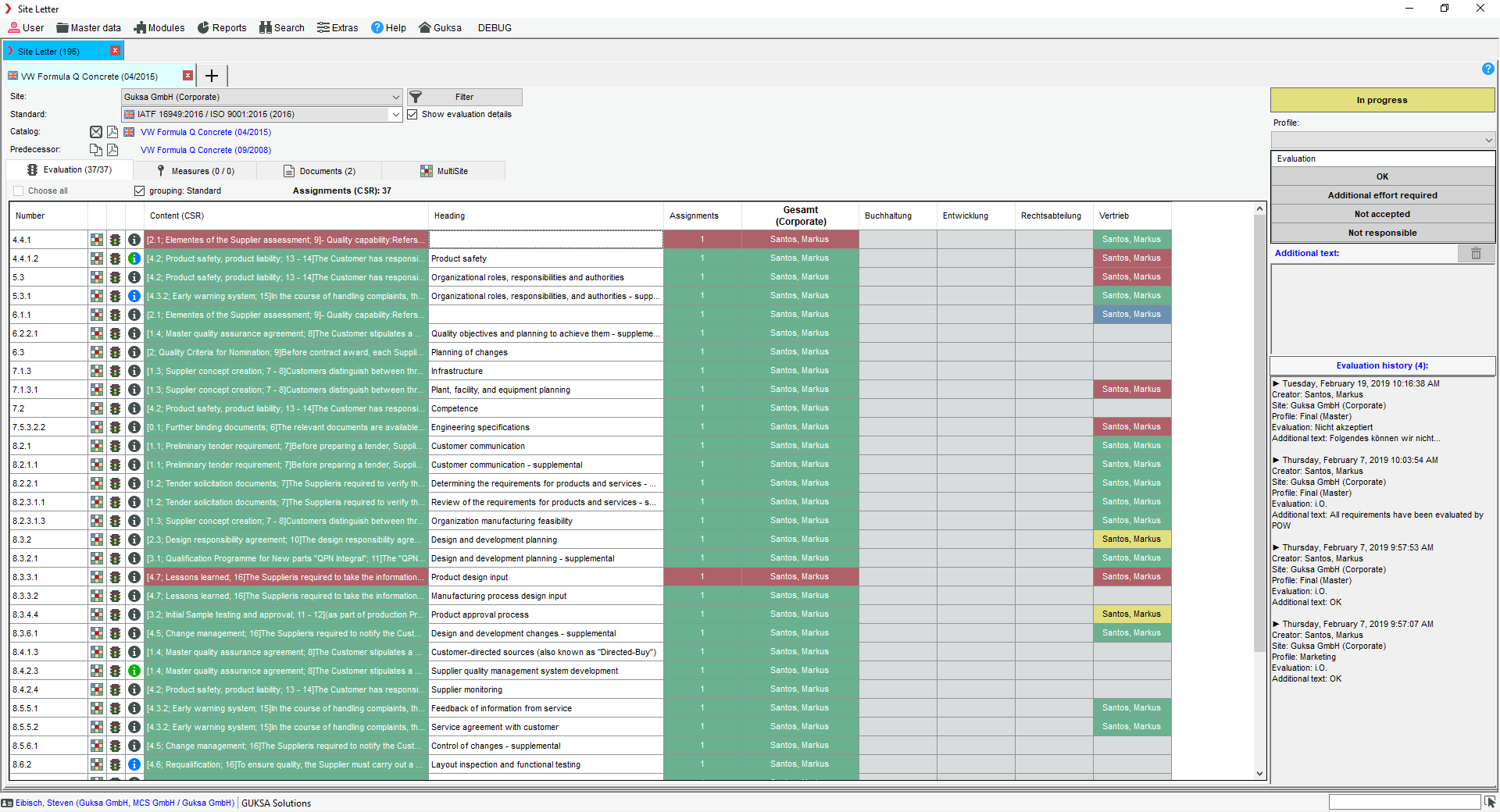Click into the Additional text field
This screenshot has width=1500, height=812.
tap(1383, 309)
